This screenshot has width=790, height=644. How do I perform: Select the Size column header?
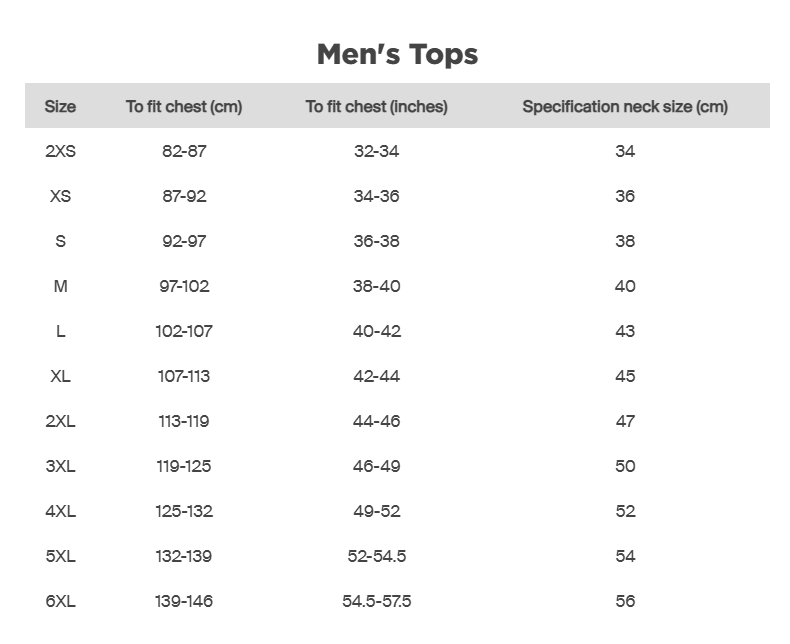pyautogui.click(x=60, y=106)
